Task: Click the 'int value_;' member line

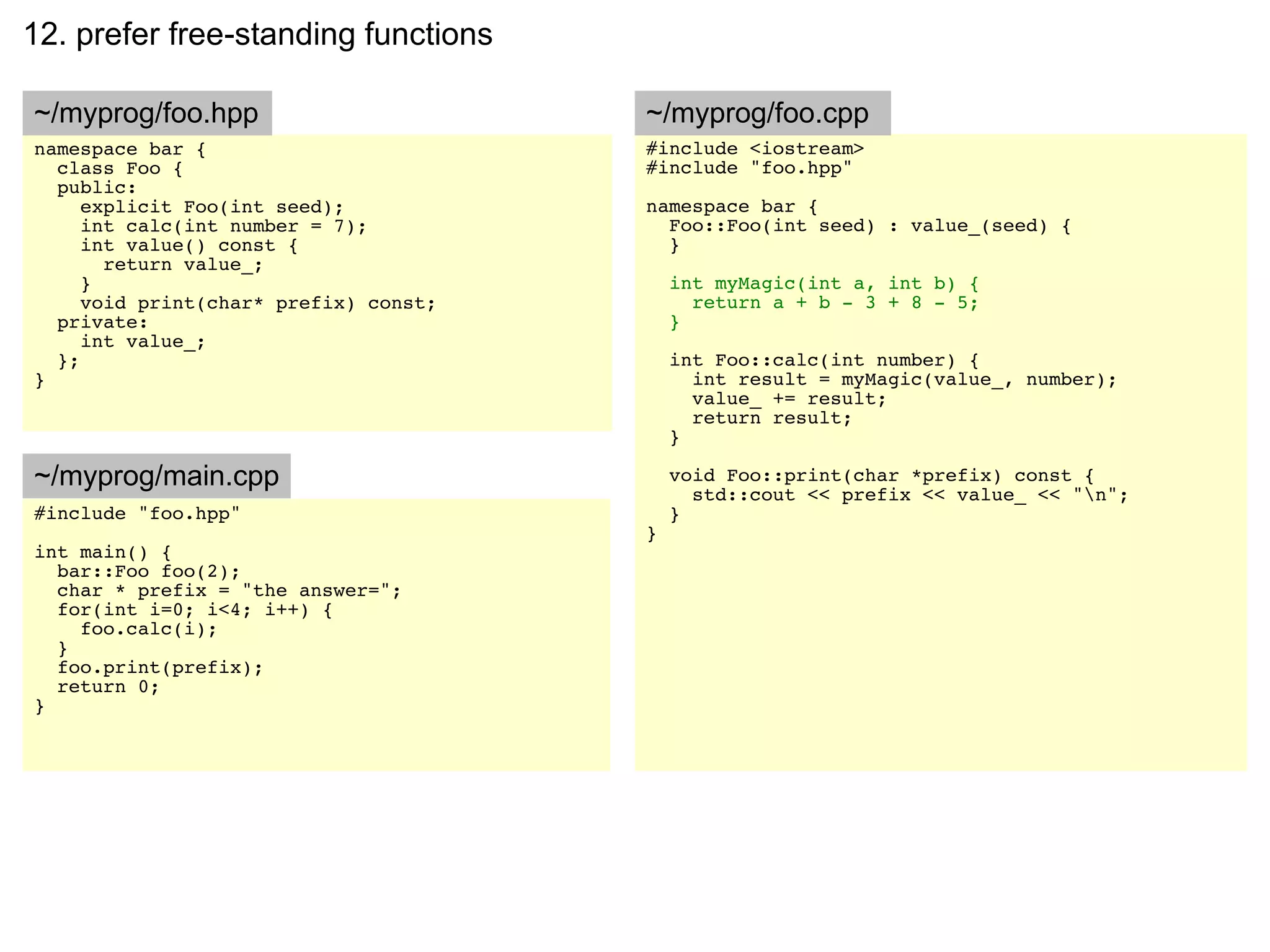Action: [143, 342]
